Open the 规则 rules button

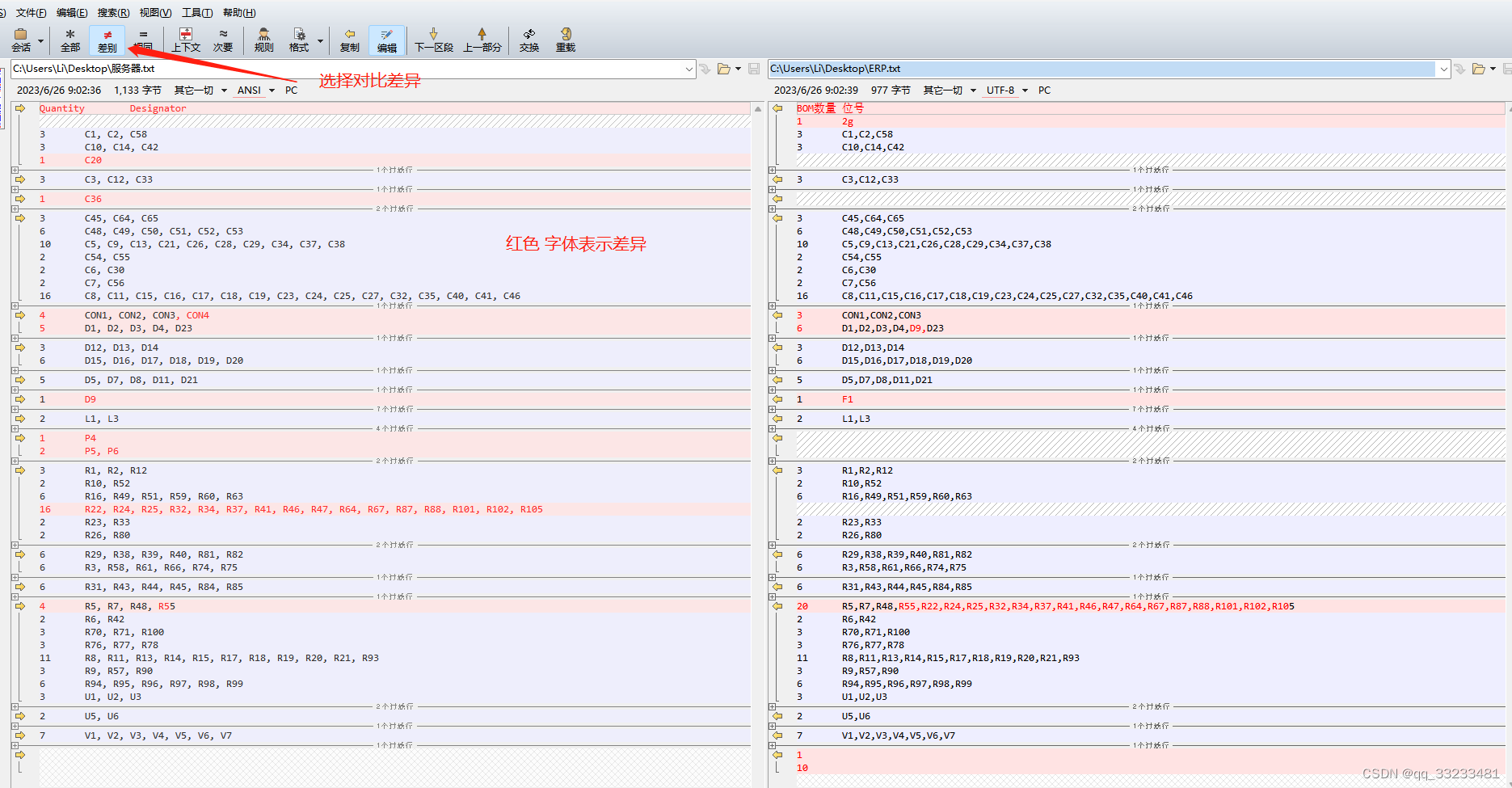tap(263, 40)
